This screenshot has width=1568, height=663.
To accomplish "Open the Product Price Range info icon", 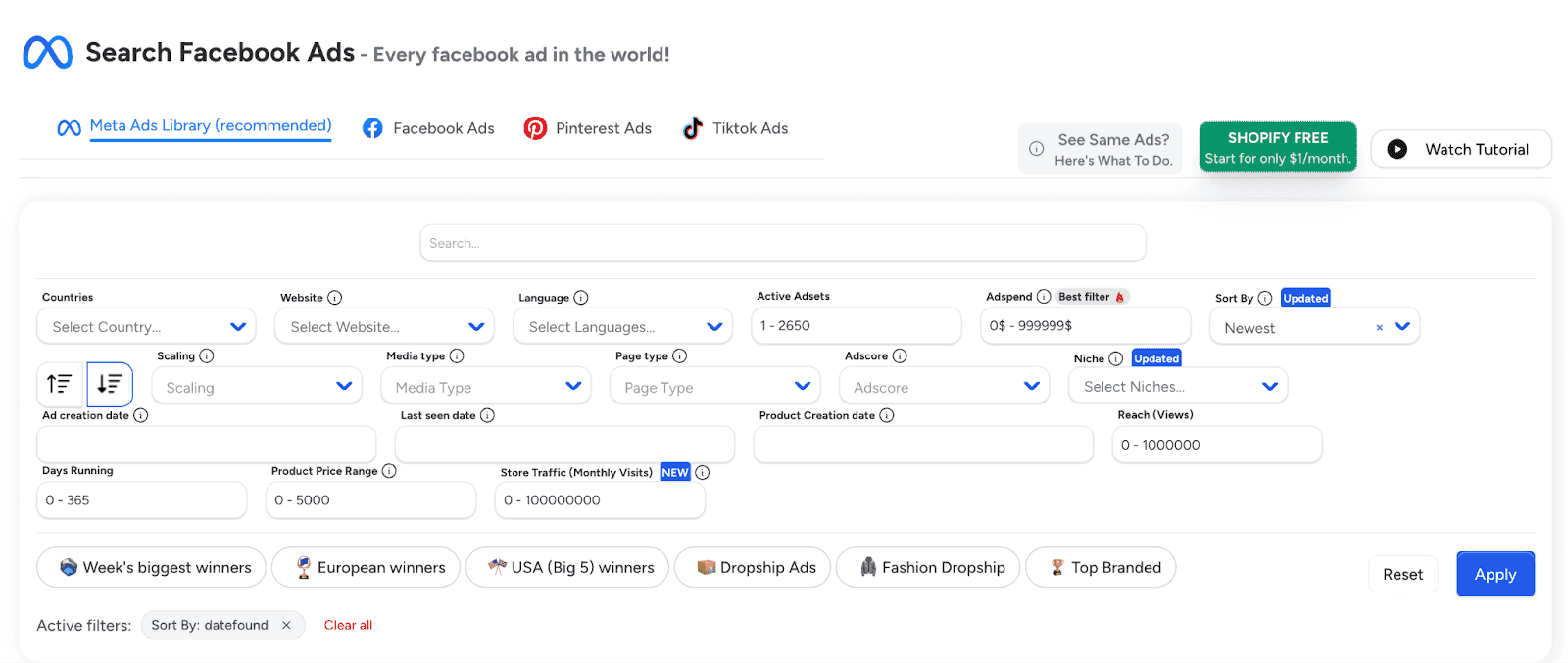I will (x=389, y=471).
